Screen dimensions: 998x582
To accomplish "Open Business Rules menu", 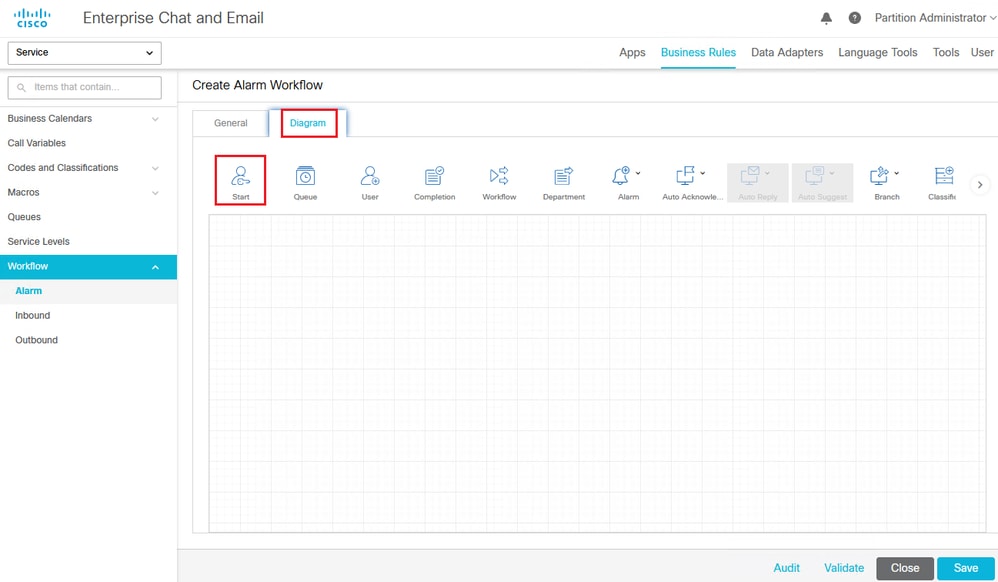I will (x=698, y=52).
